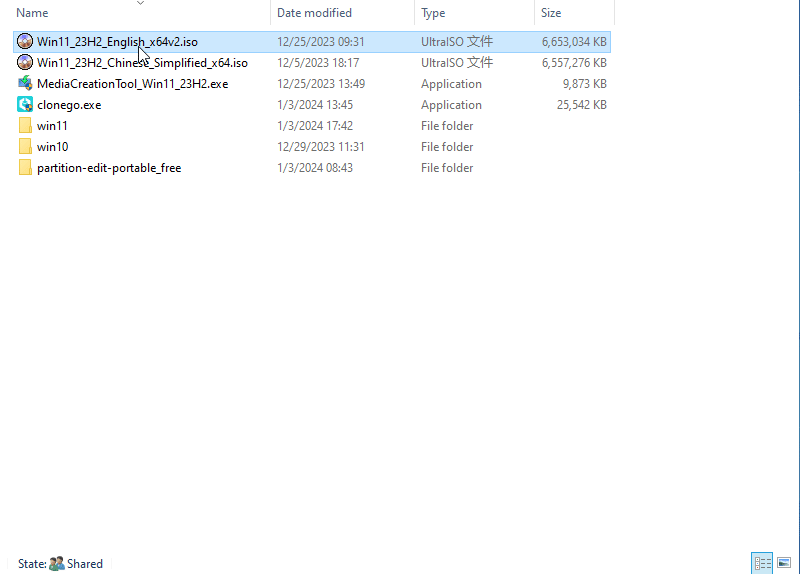Select partition-edit-portable_free folder name

[109, 167]
